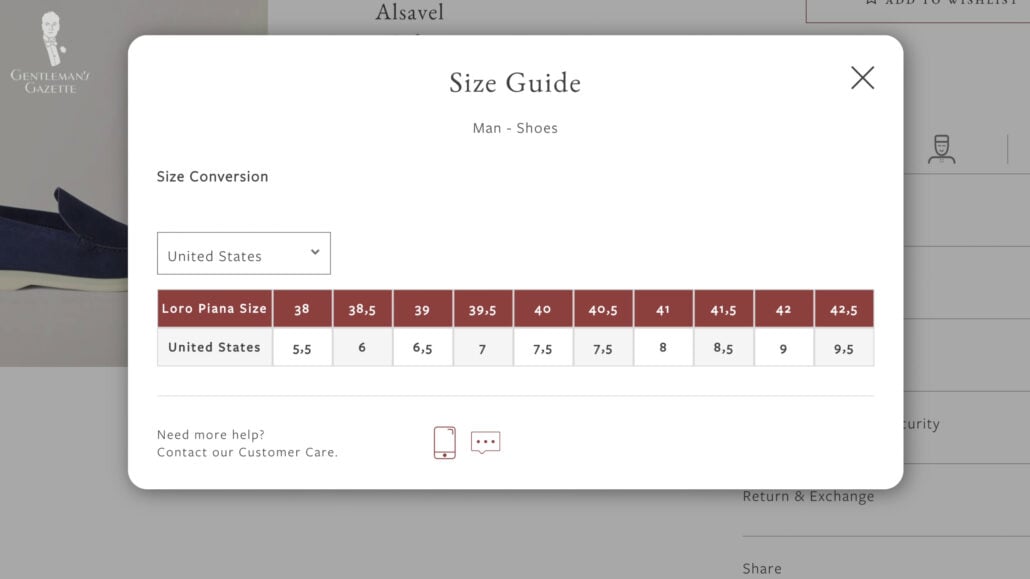Click the concierge person icon
1030x579 pixels.
(941, 149)
